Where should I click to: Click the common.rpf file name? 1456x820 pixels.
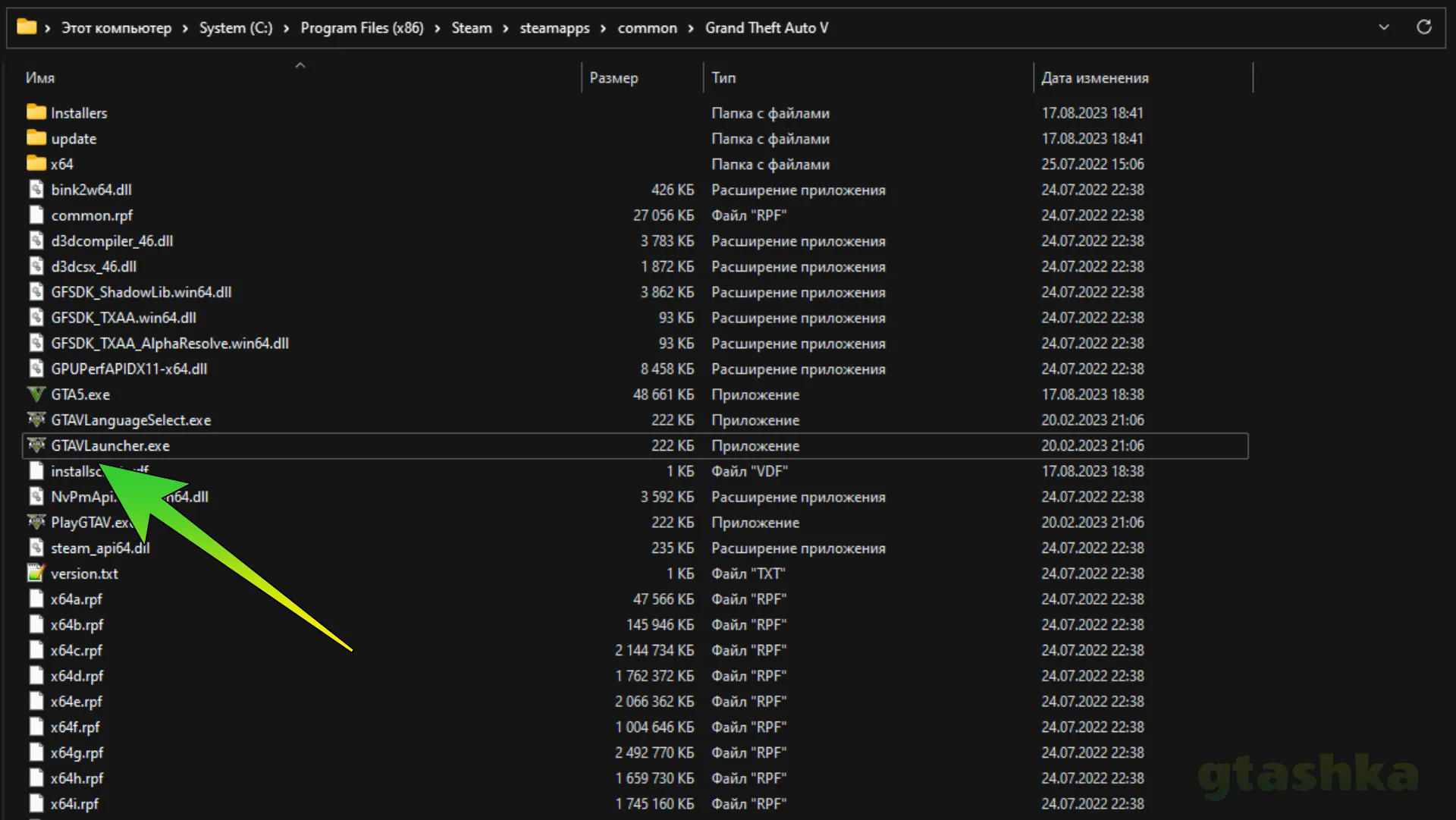(x=92, y=215)
